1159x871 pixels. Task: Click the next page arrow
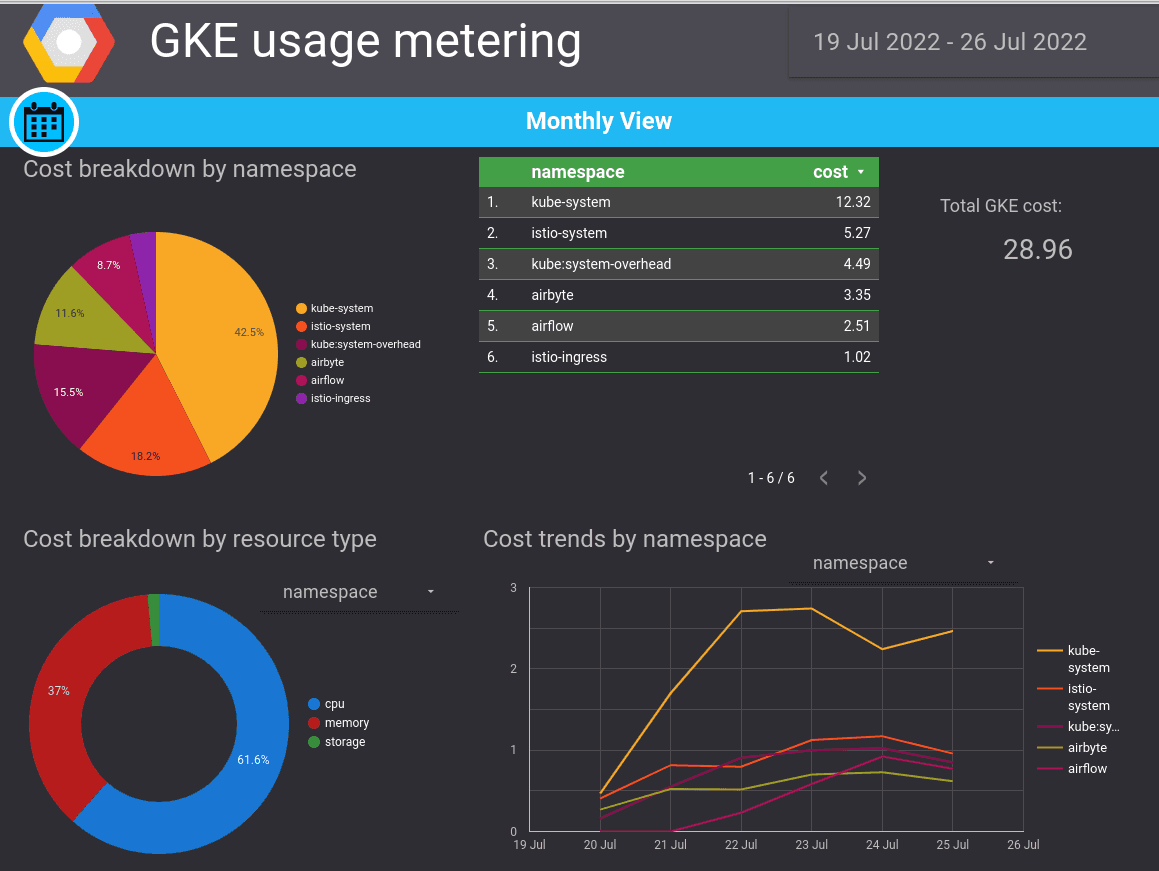861,478
